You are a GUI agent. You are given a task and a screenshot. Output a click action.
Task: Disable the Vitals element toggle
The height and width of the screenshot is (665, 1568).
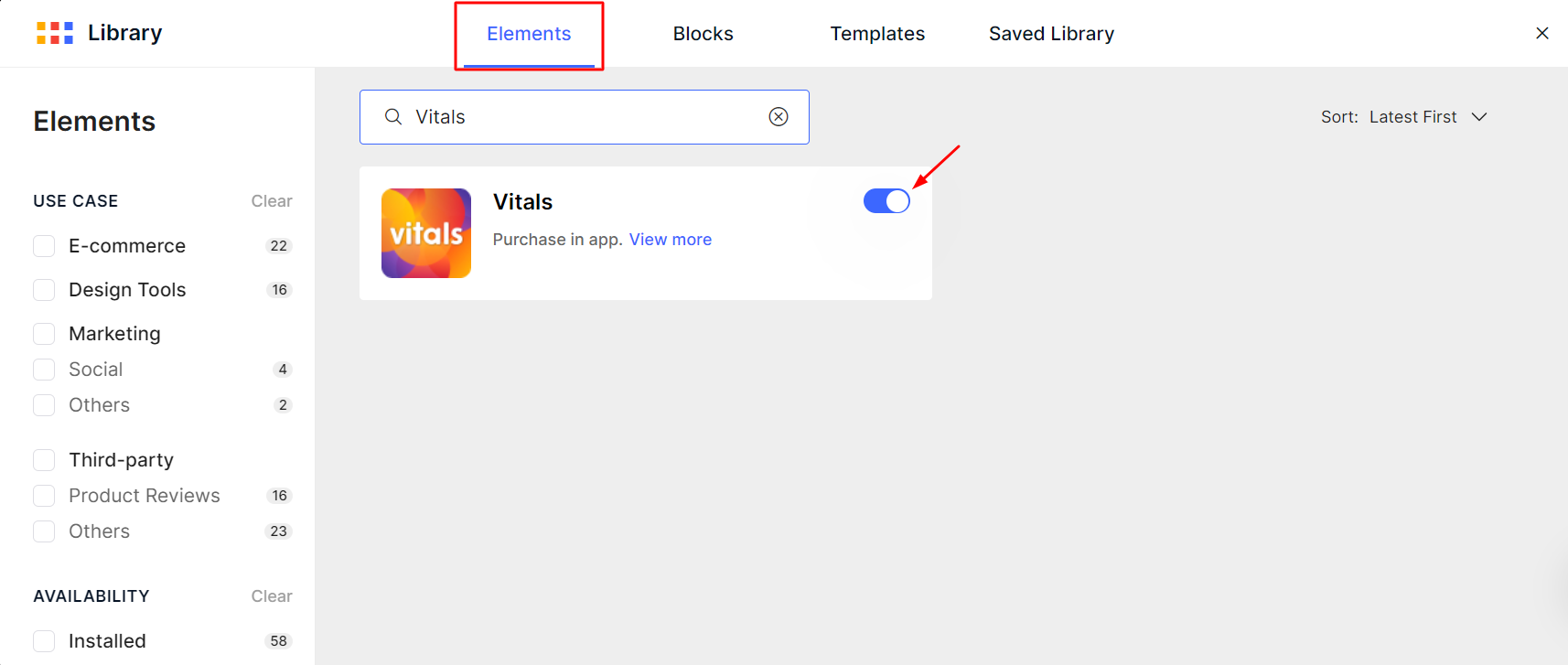pos(886,201)
